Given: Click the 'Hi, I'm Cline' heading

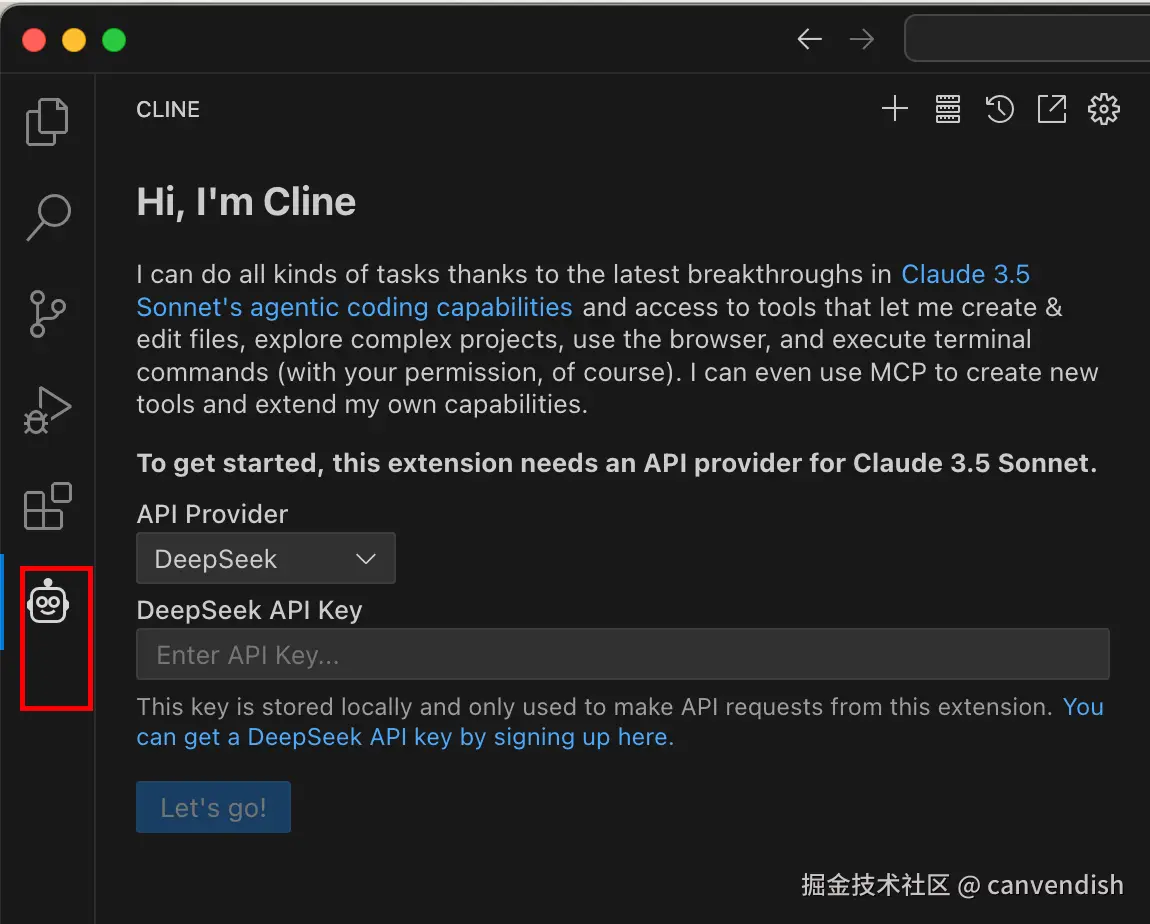Looking at the screenshot, I should pyautogui.click(x=246, y=202).
